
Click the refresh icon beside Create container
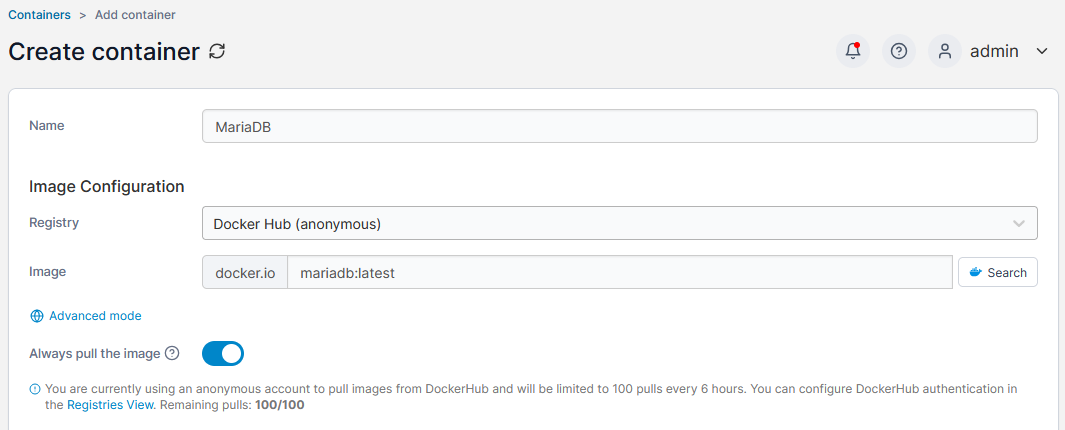(217, 51)
